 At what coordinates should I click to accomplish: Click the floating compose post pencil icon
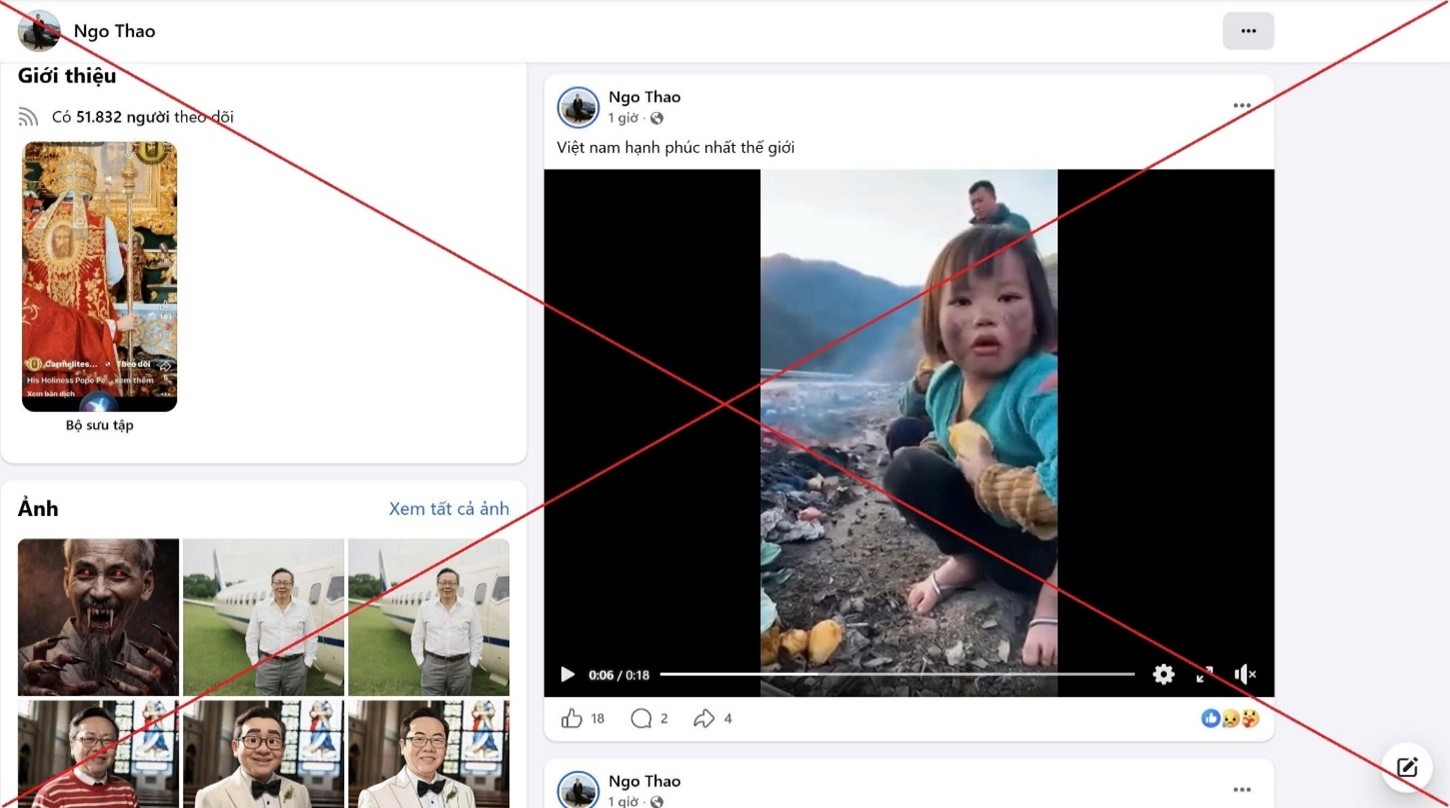(x=1408, y=766)
